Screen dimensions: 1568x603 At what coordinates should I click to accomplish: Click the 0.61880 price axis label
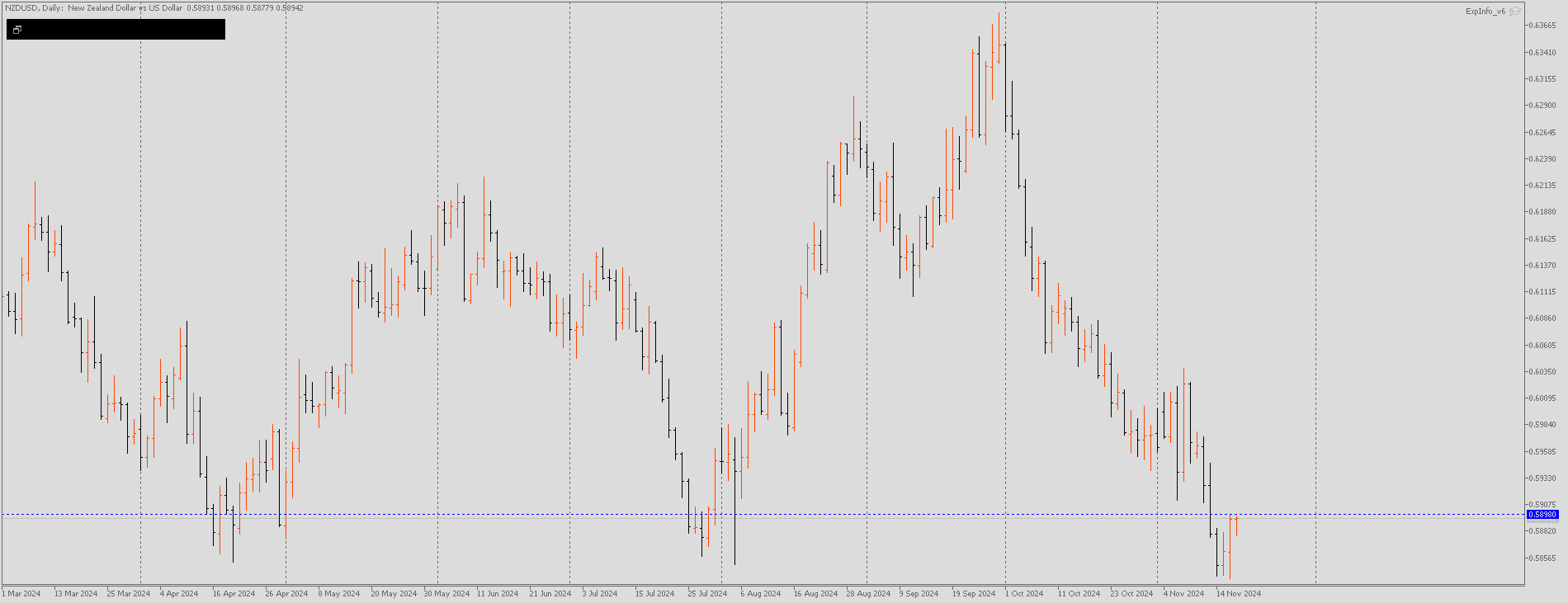pyautogui.click(x=1542, y=212)
